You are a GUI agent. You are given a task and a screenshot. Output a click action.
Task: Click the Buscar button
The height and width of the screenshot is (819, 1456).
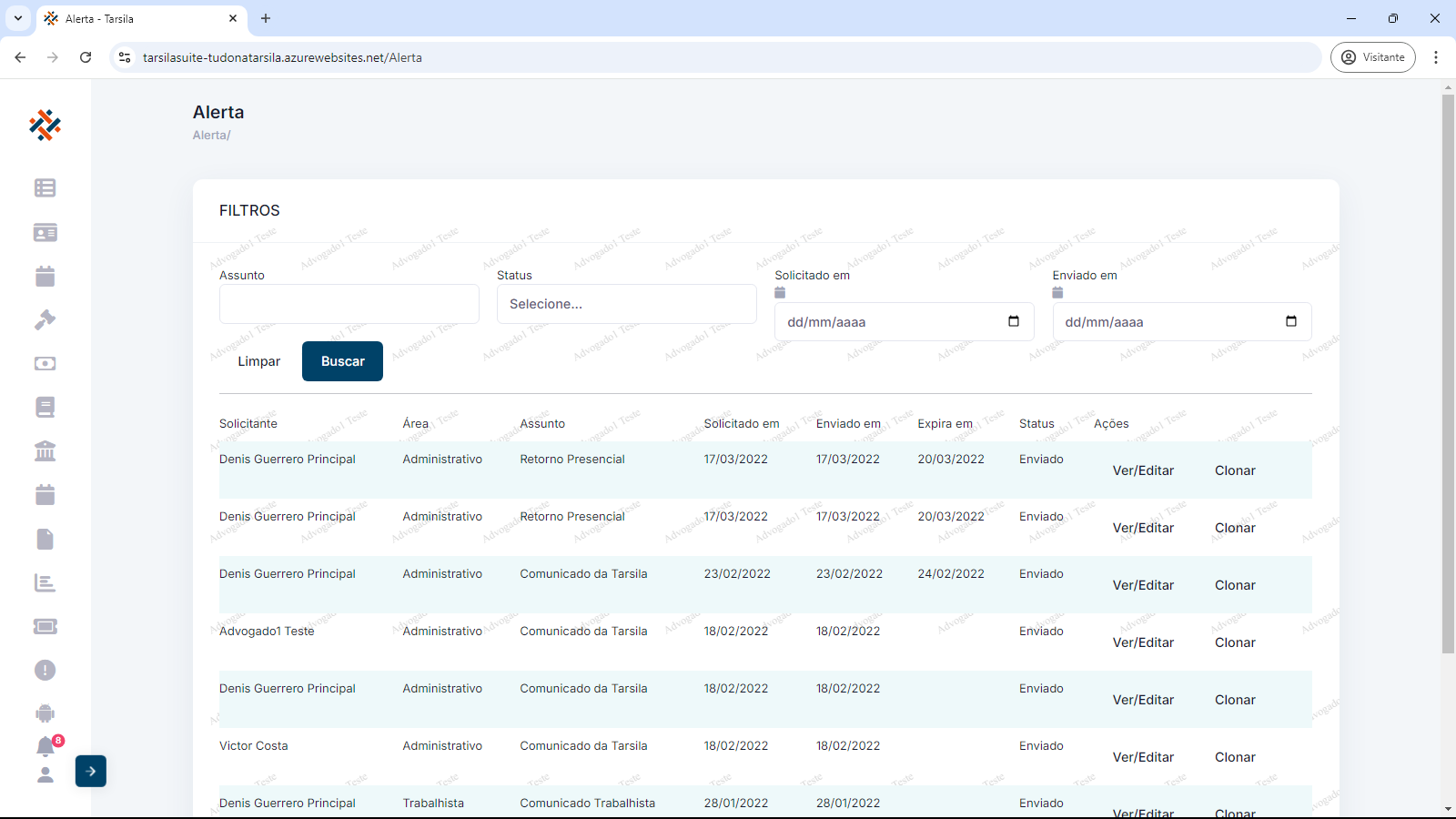(342, 361)
